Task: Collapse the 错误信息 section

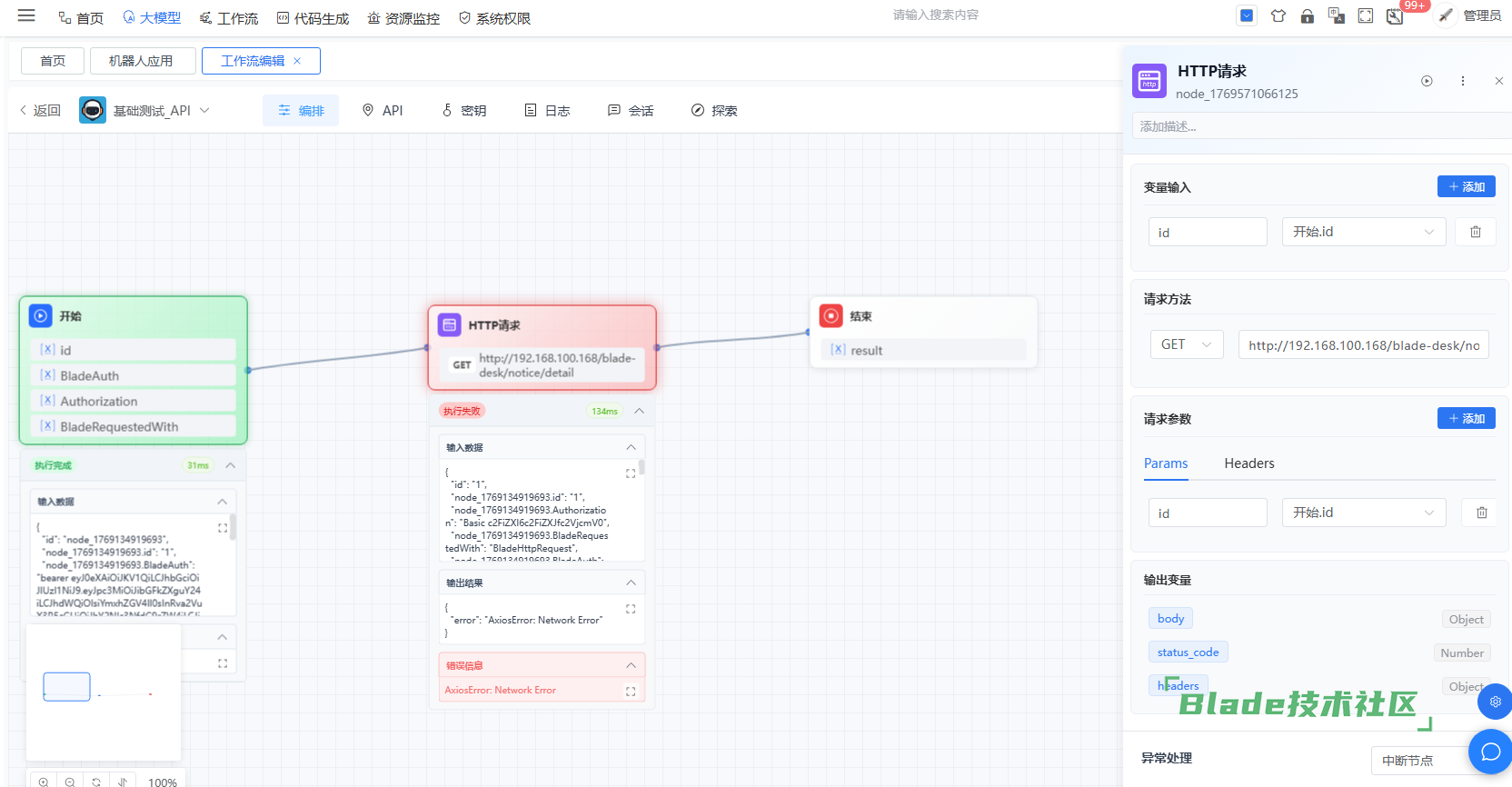Action: [x=631, y=665]
